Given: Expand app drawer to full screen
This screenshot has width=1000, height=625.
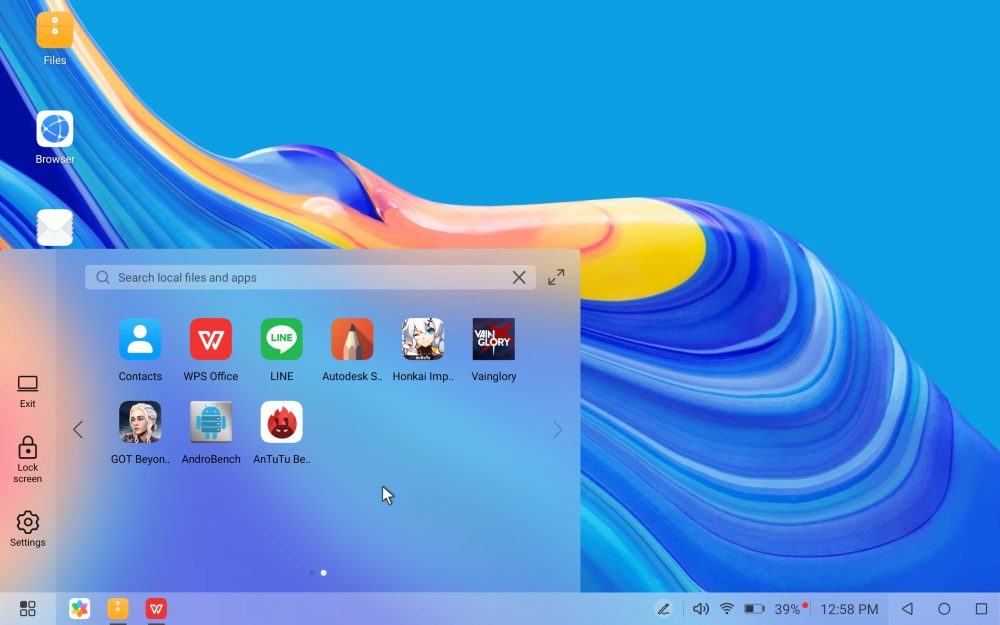Looking at the screenshot, I should (556, 277).
